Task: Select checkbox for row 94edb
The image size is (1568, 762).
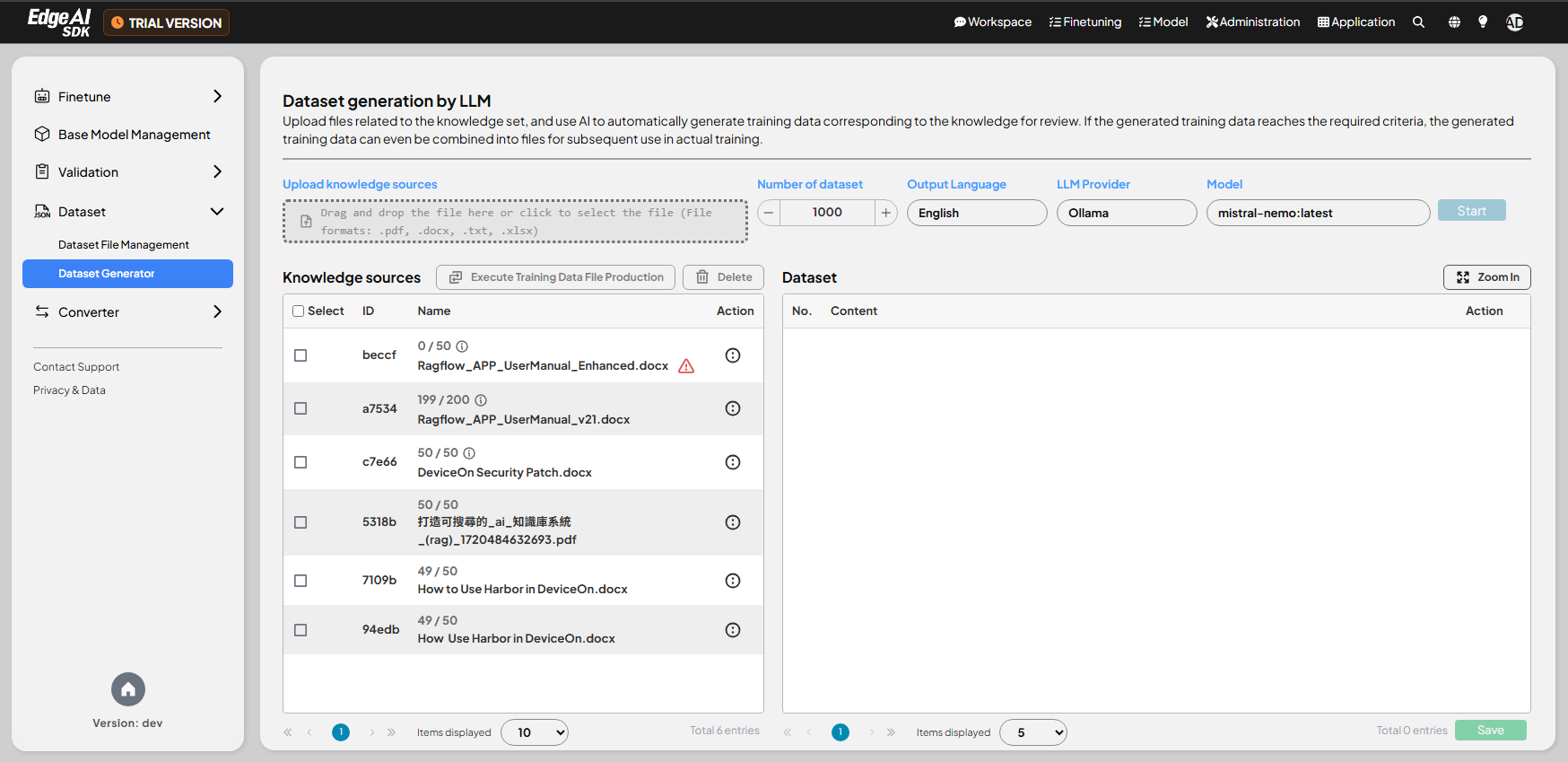Action: click(x=301, y=630)
